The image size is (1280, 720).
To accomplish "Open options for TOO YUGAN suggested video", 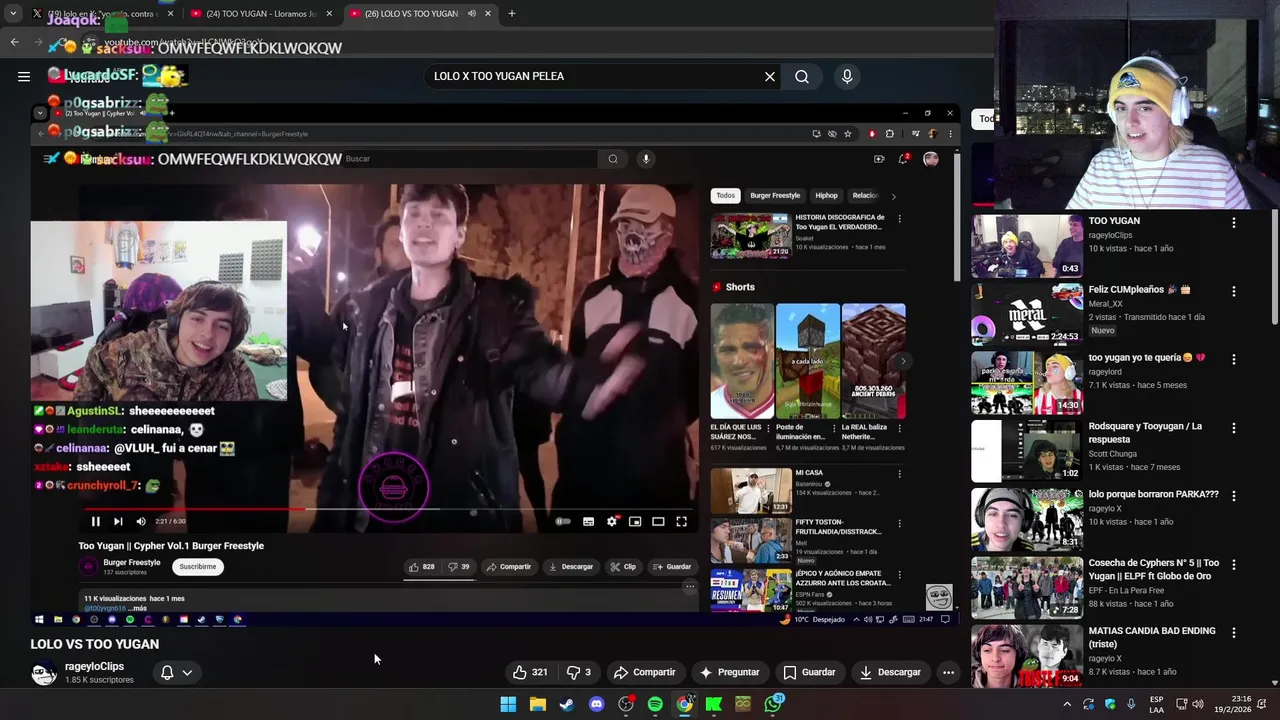I will pyautogui.click(x=1233, y=223).
